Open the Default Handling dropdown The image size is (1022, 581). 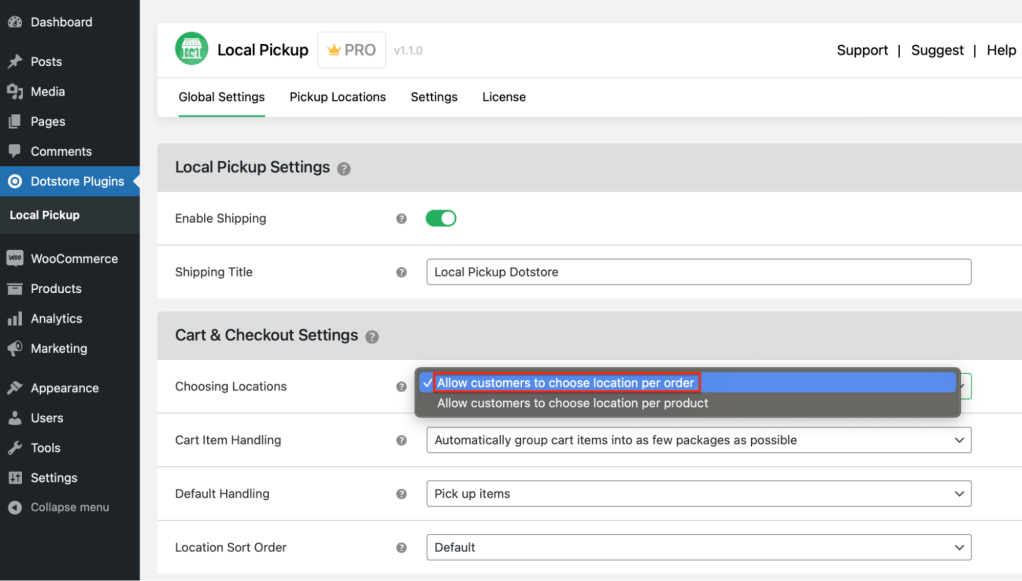click(698, 494)
